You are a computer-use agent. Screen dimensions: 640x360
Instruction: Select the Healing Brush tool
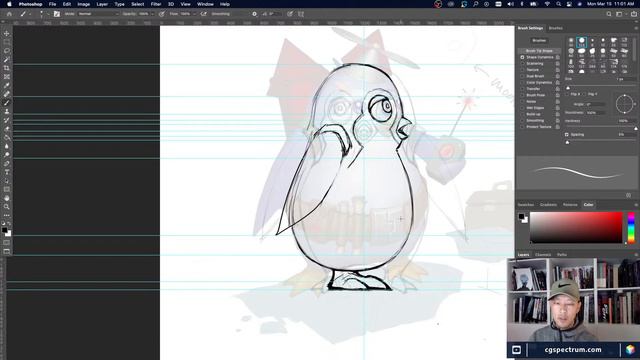[x=7, y=94]
